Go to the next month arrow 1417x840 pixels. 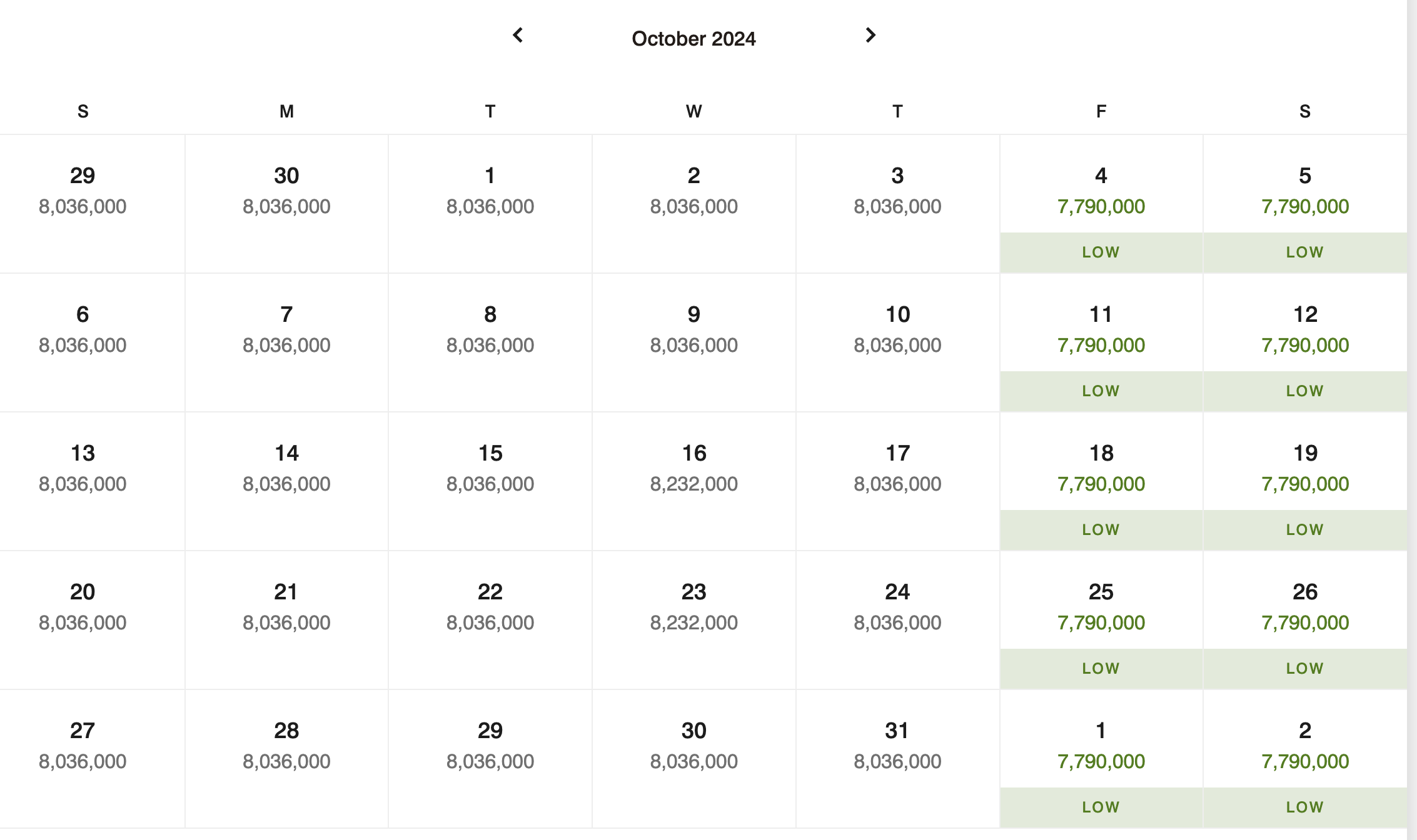(870, 35)
